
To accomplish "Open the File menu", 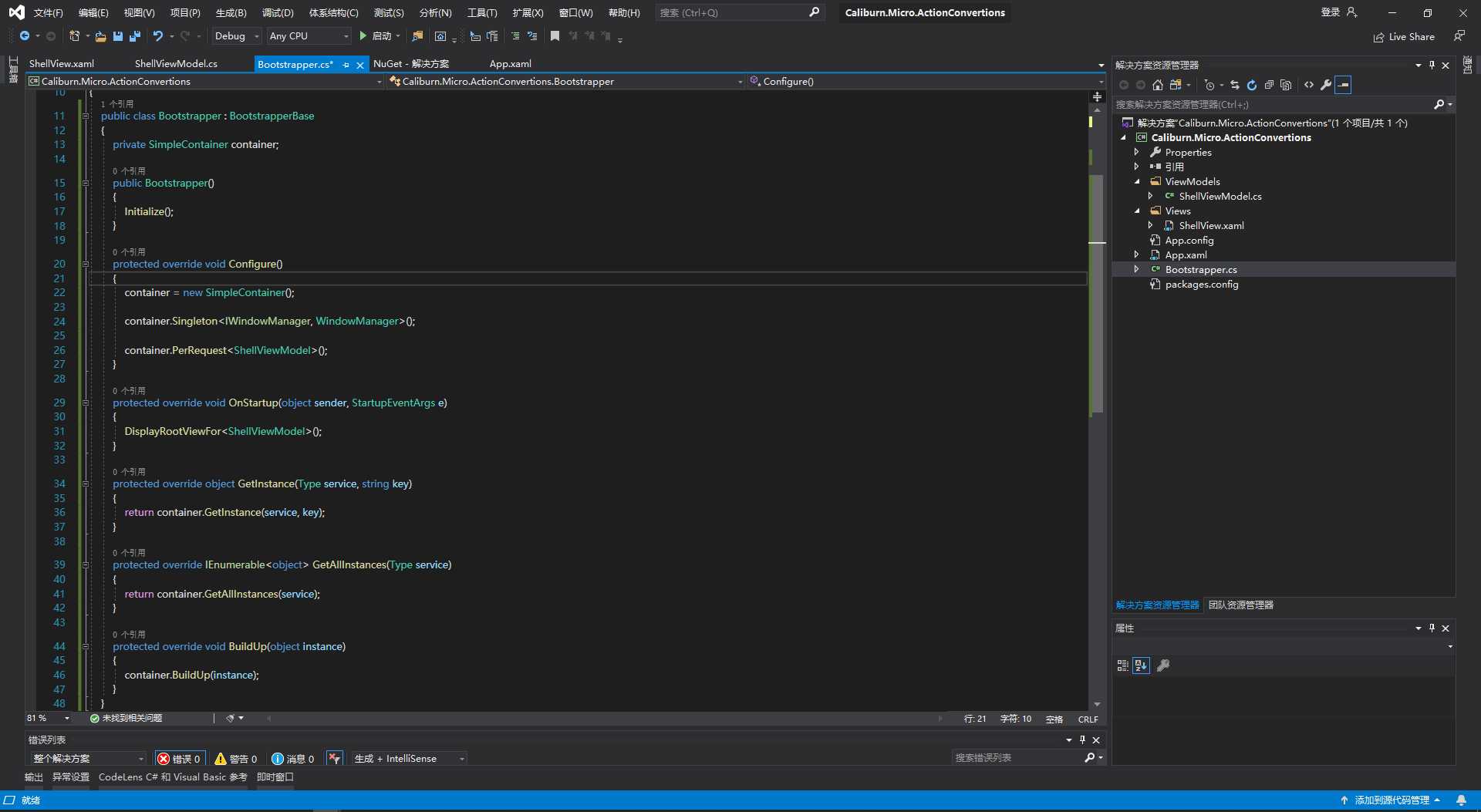I will coord(48,12).
